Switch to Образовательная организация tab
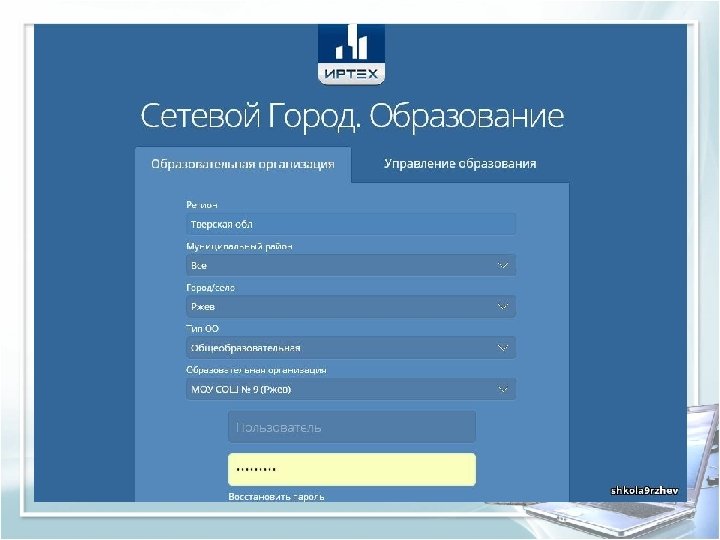Screen dimensions: 720x540 point(243,164)
